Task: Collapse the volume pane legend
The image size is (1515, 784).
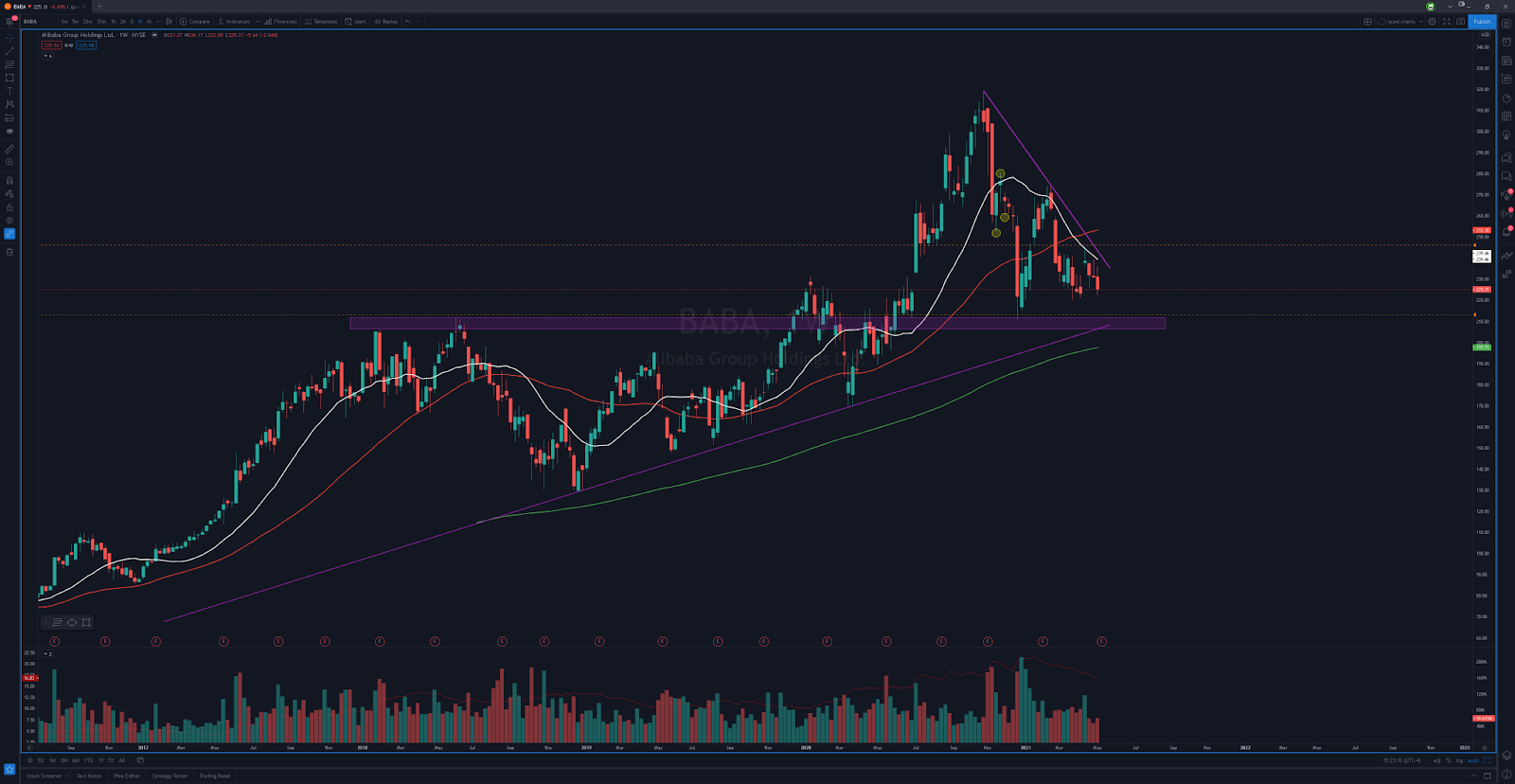Action: tap(47, 653)
